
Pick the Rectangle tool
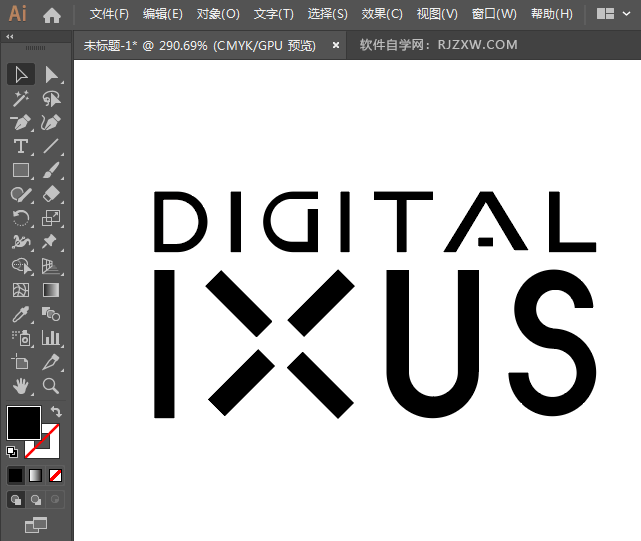21,170
